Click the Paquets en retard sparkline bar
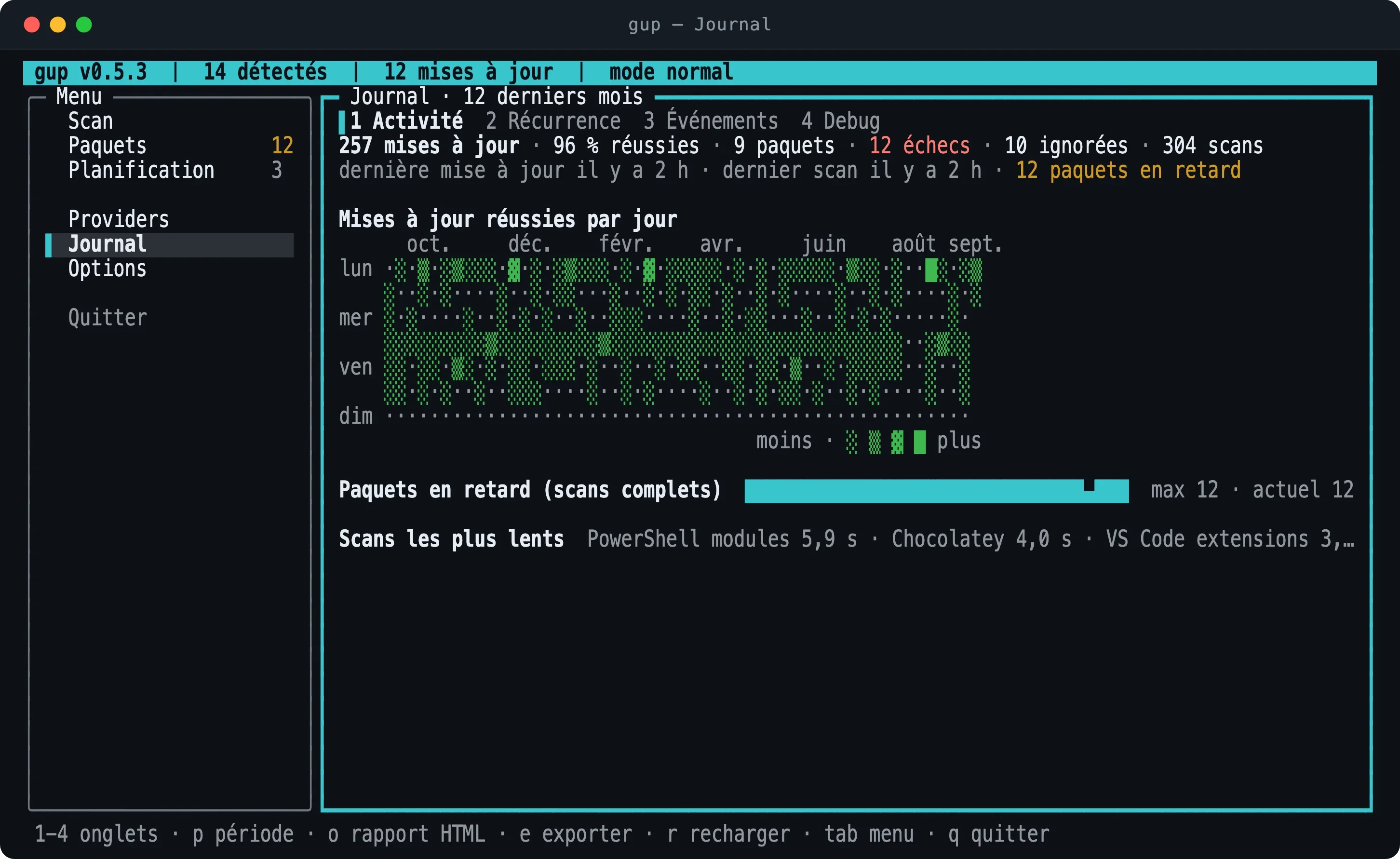This screenshot has width=1400, height=859. (x=936, y=491)
